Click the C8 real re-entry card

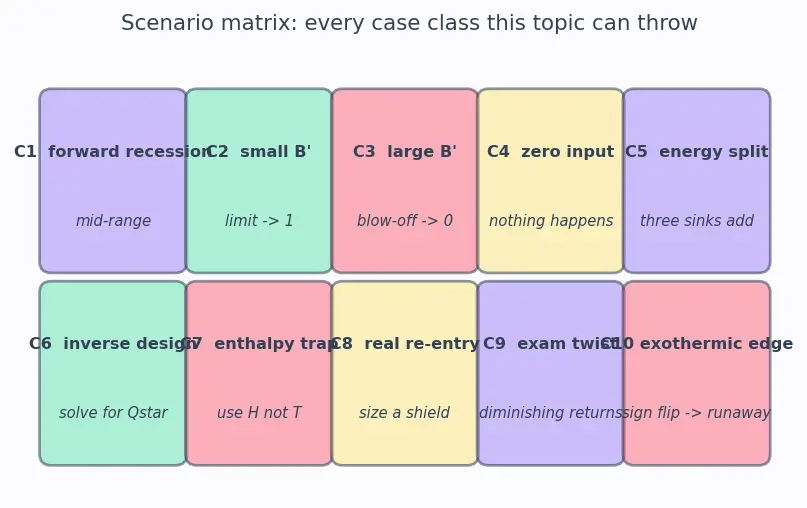tap(405, 373)
